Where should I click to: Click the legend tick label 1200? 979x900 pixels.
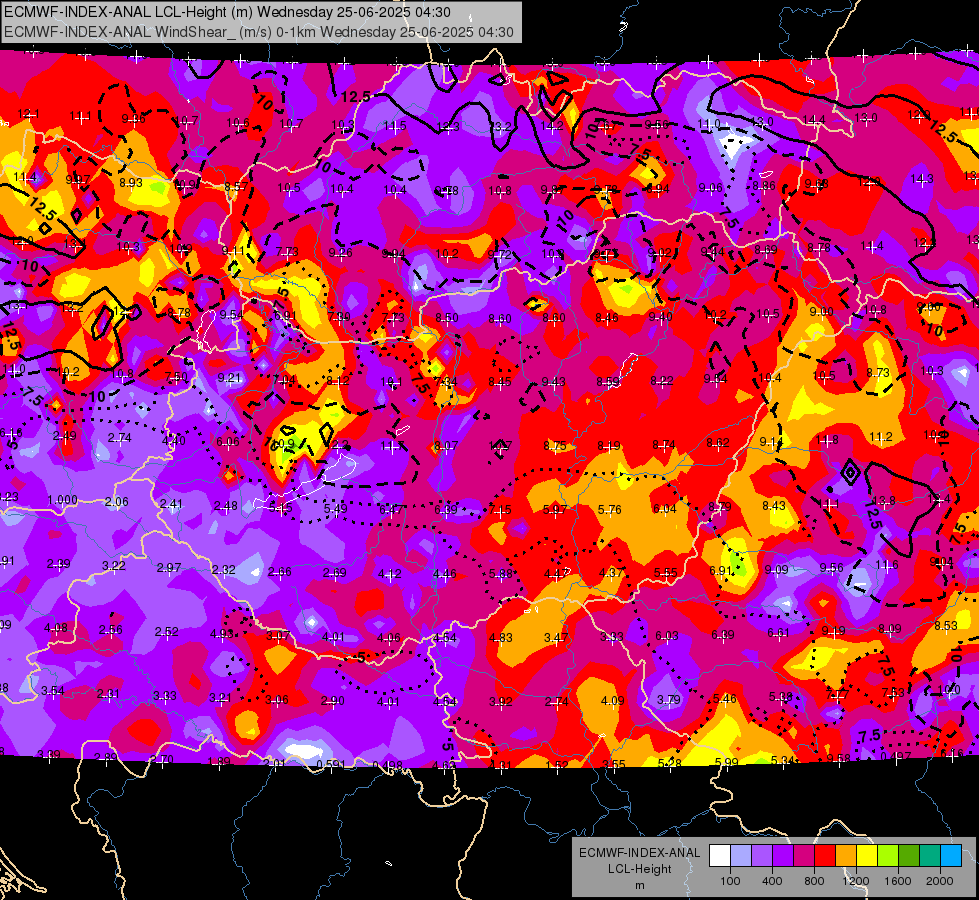[856, 881]
